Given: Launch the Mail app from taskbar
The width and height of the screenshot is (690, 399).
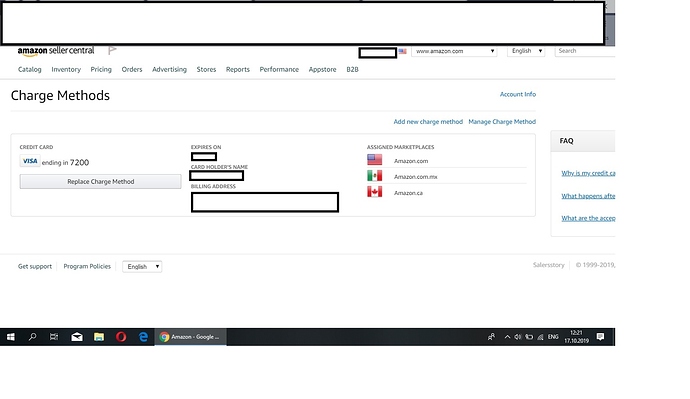Looking at the screenshot, I should (77, 337).
